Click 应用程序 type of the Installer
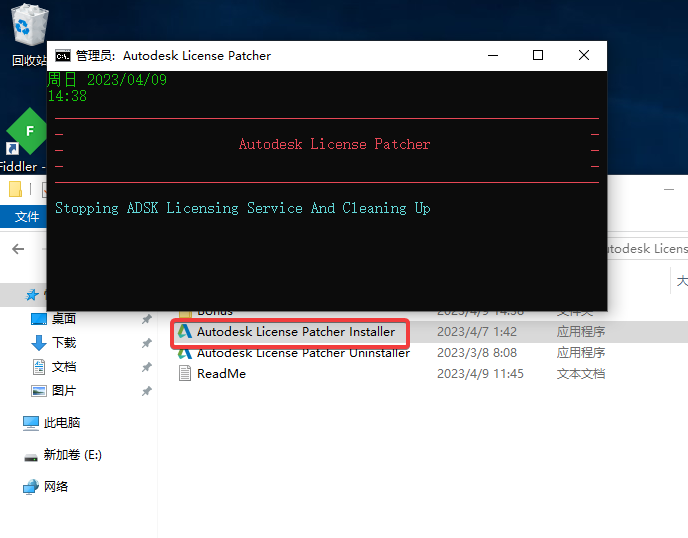Viewport: 688px width, 538px height. click(581, 332)
